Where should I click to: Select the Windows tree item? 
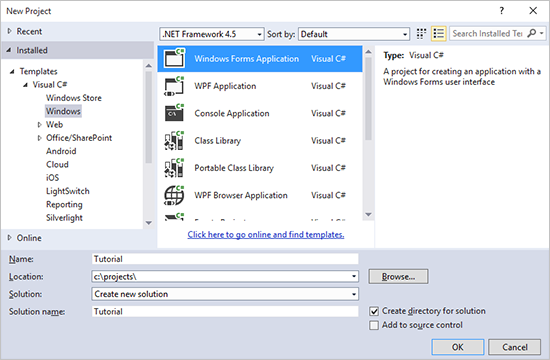pos(63,111)
